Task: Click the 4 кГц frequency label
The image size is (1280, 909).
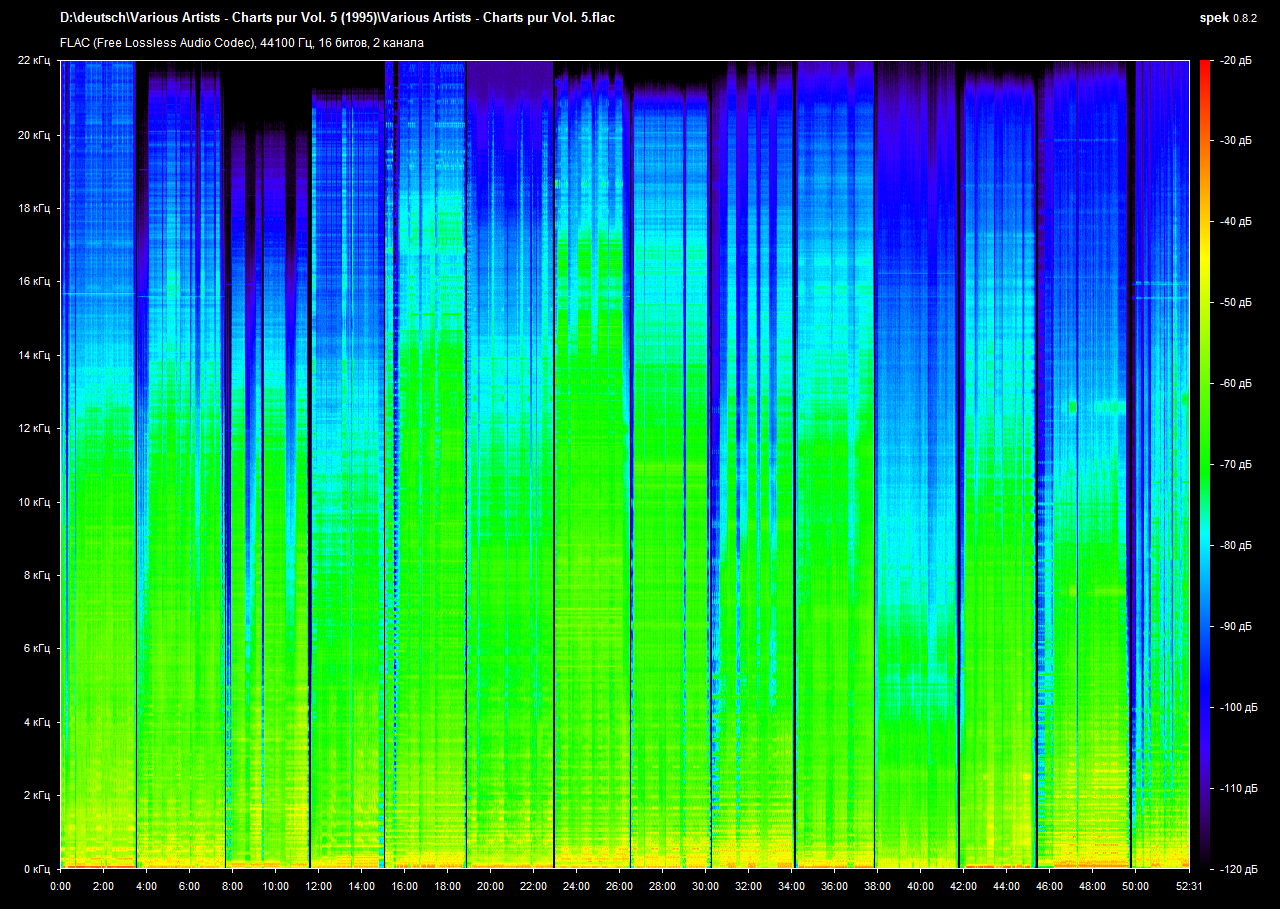Action: click(x=36, y=722)
